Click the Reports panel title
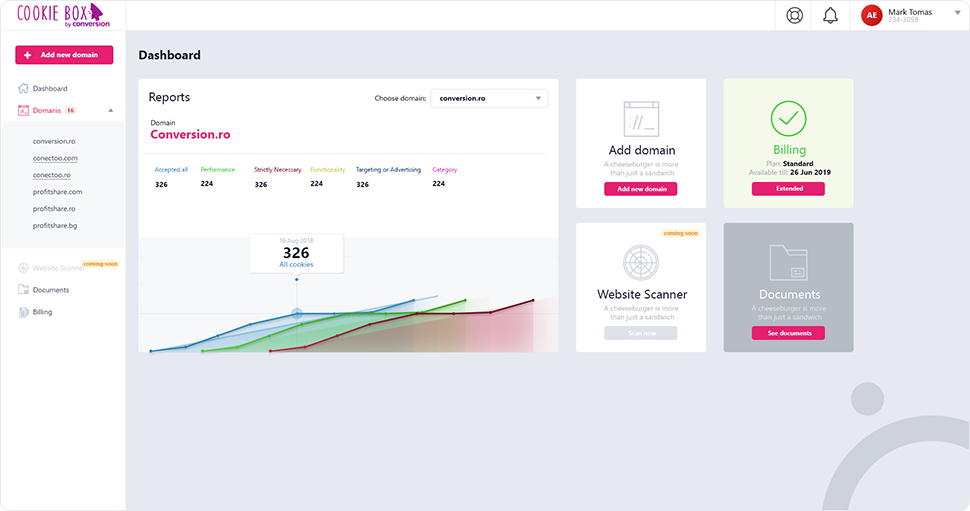Screen dimensions: 970x511 pos(169,97)
